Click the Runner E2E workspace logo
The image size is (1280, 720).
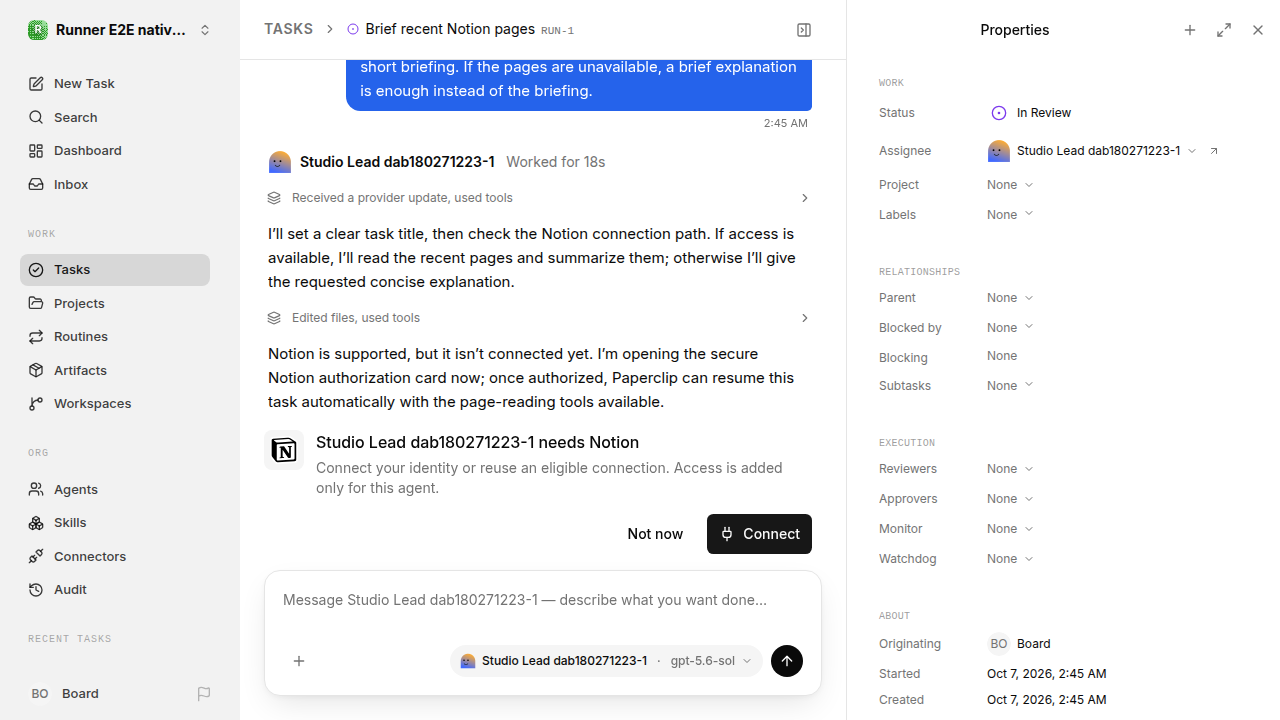(x=38, y=30)
